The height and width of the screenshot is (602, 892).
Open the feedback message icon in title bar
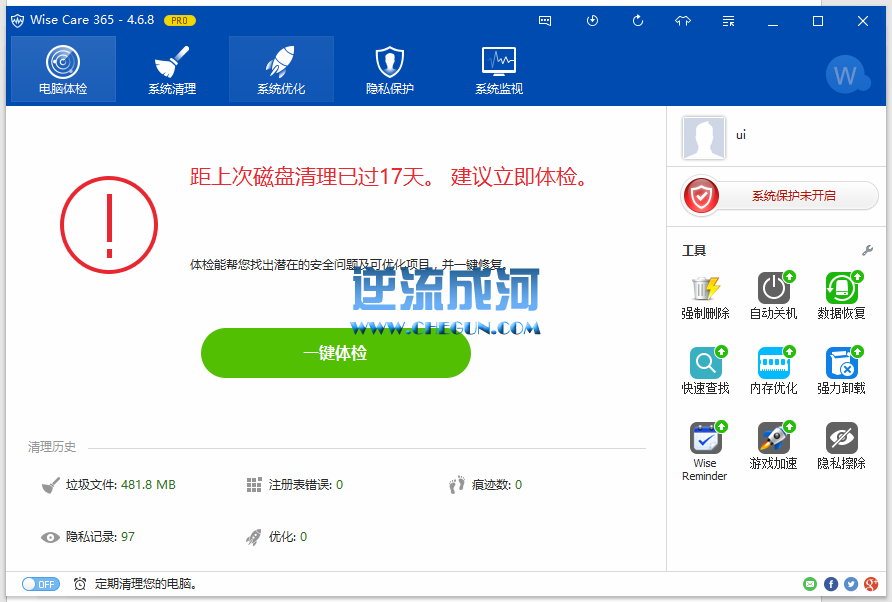click(x=545, y=21)
